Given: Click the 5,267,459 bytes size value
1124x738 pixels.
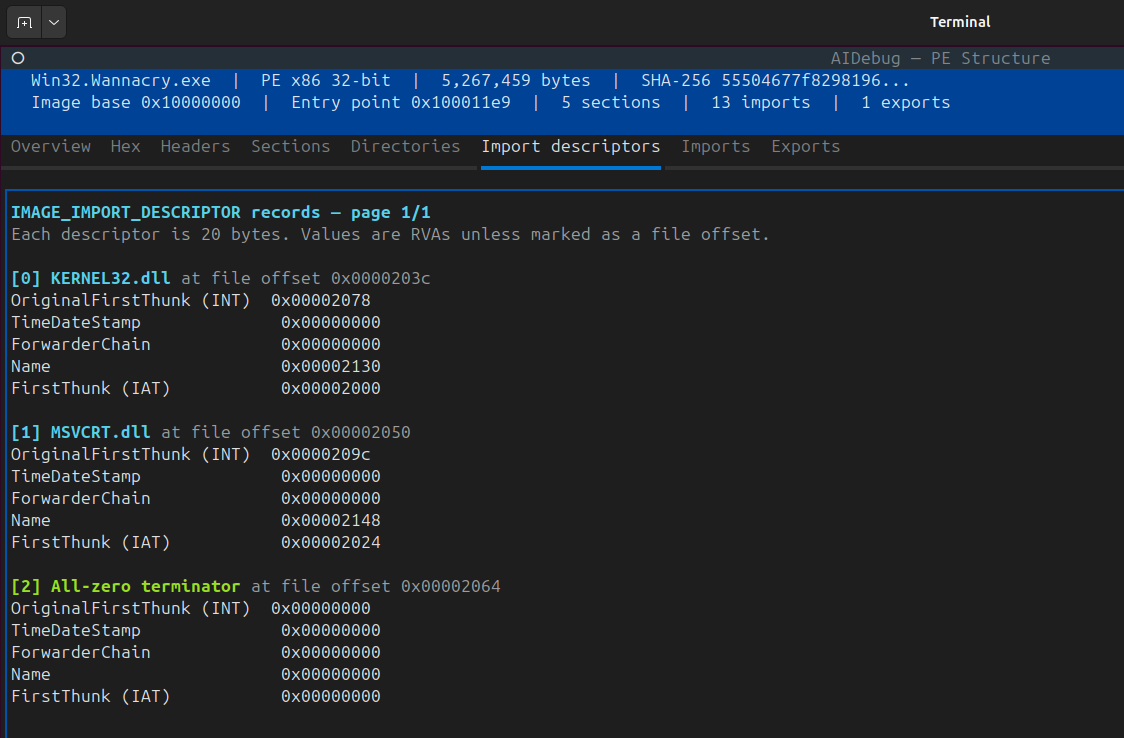Looking at the screenshot, I should click(x=515, y=80).
